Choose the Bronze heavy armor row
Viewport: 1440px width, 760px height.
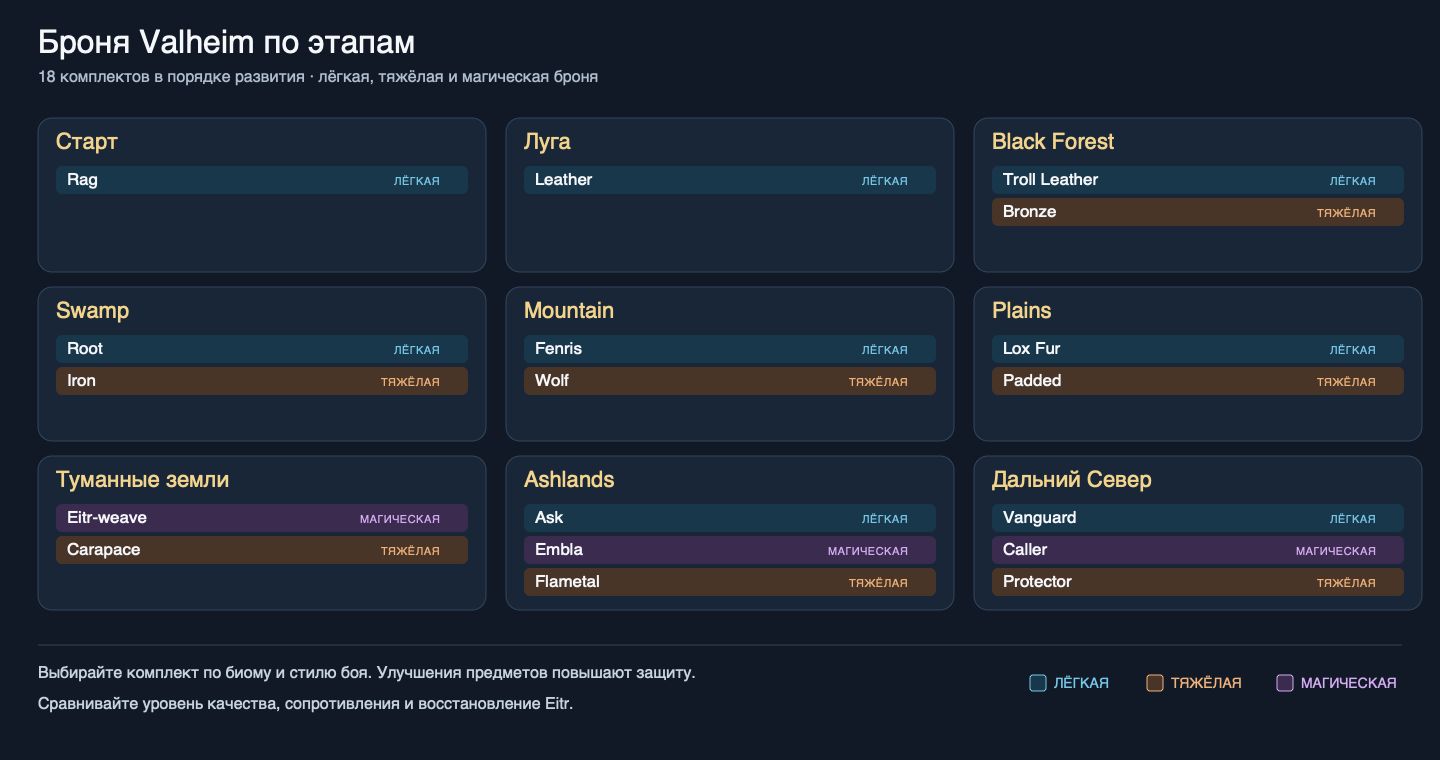(1198, 212)
